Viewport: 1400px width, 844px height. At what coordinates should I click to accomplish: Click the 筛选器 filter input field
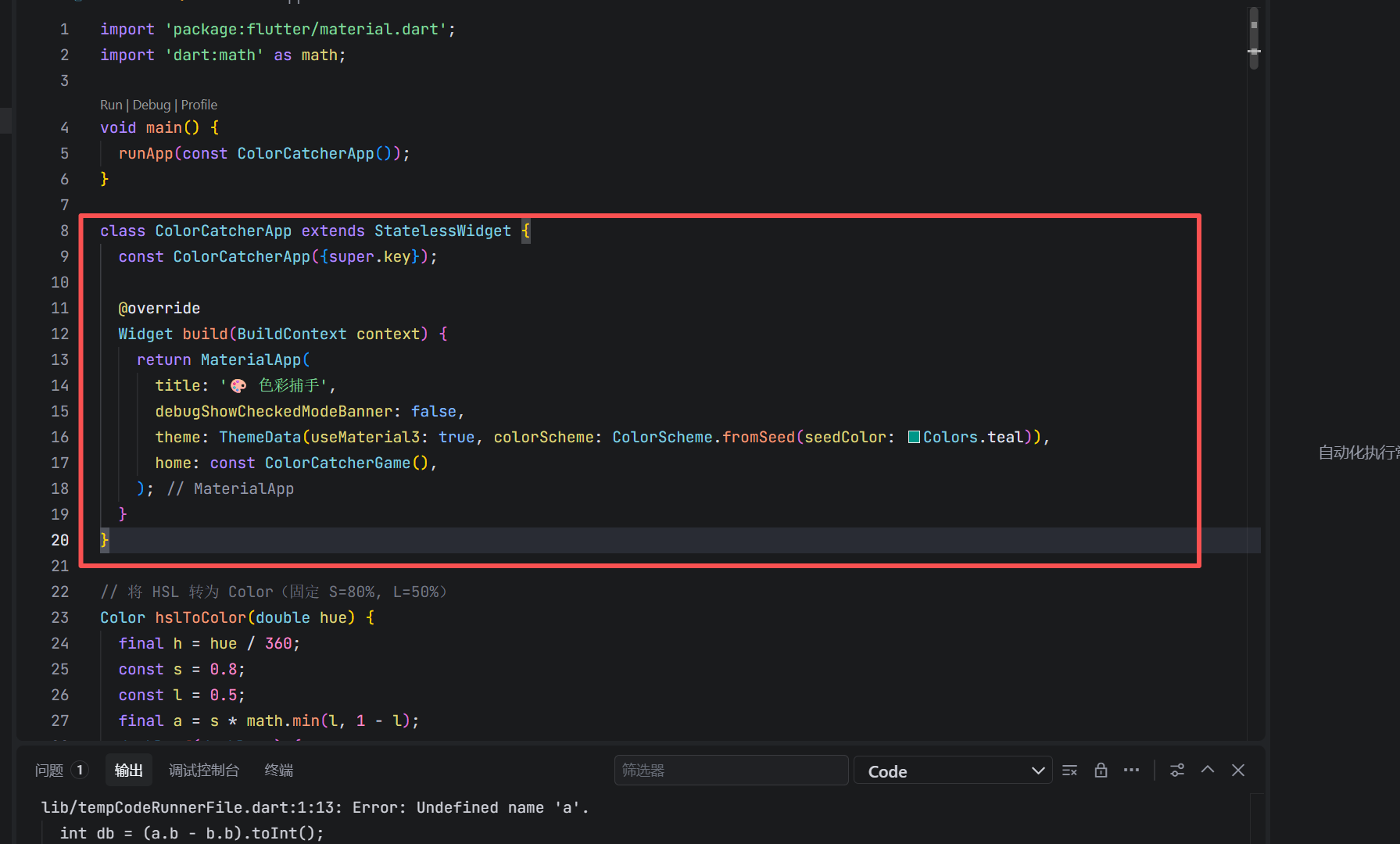pos(731,771)
